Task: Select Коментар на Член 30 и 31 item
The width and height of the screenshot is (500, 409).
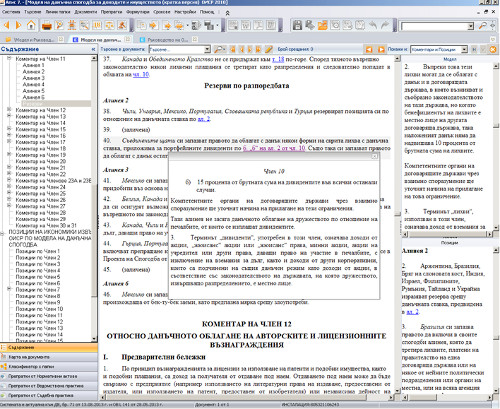Action: (x=46, y=225)
